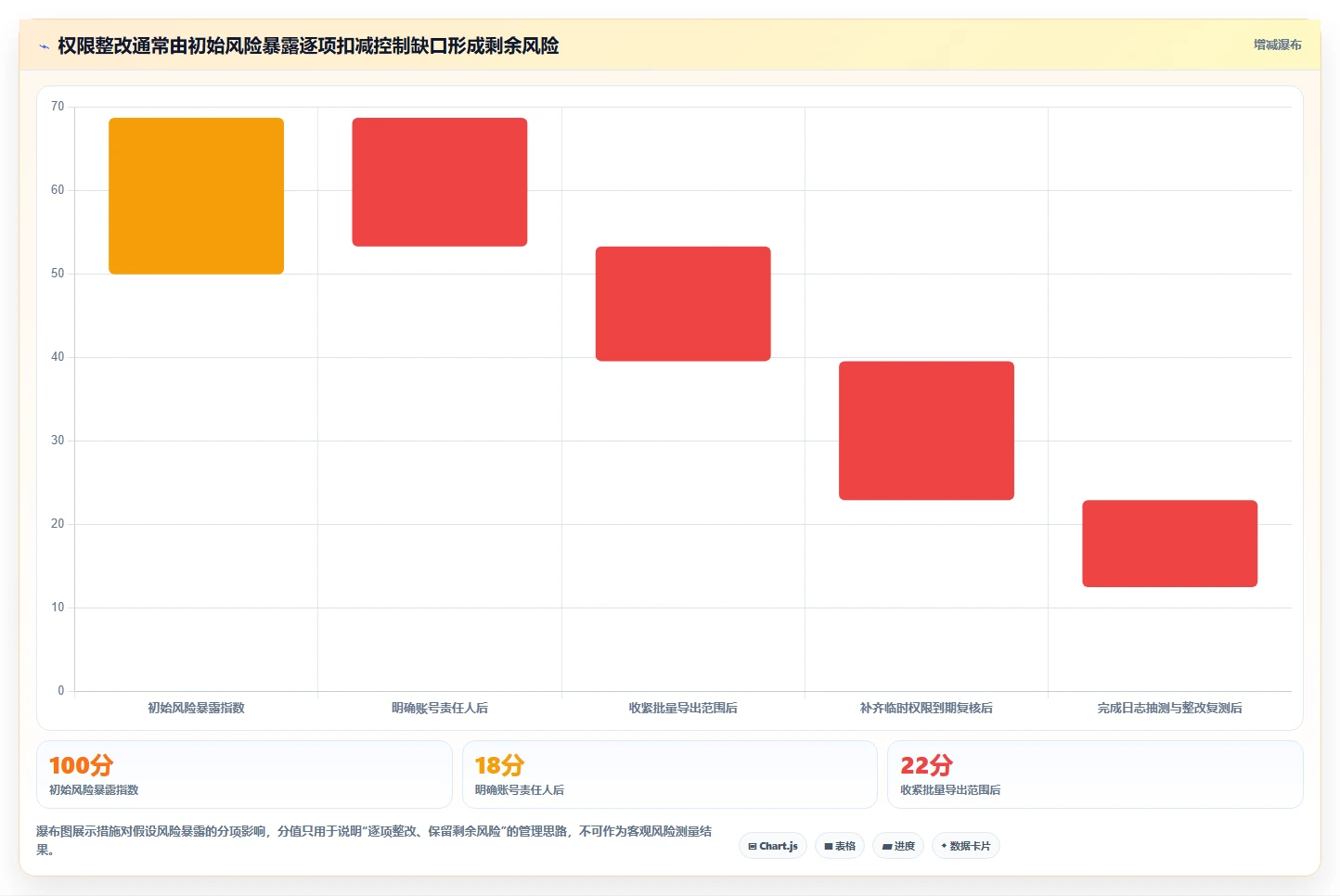Select the Chart.js chip
Image resolution: width=1340 pixels, height=896 pixels.
[x=773, y=846]
